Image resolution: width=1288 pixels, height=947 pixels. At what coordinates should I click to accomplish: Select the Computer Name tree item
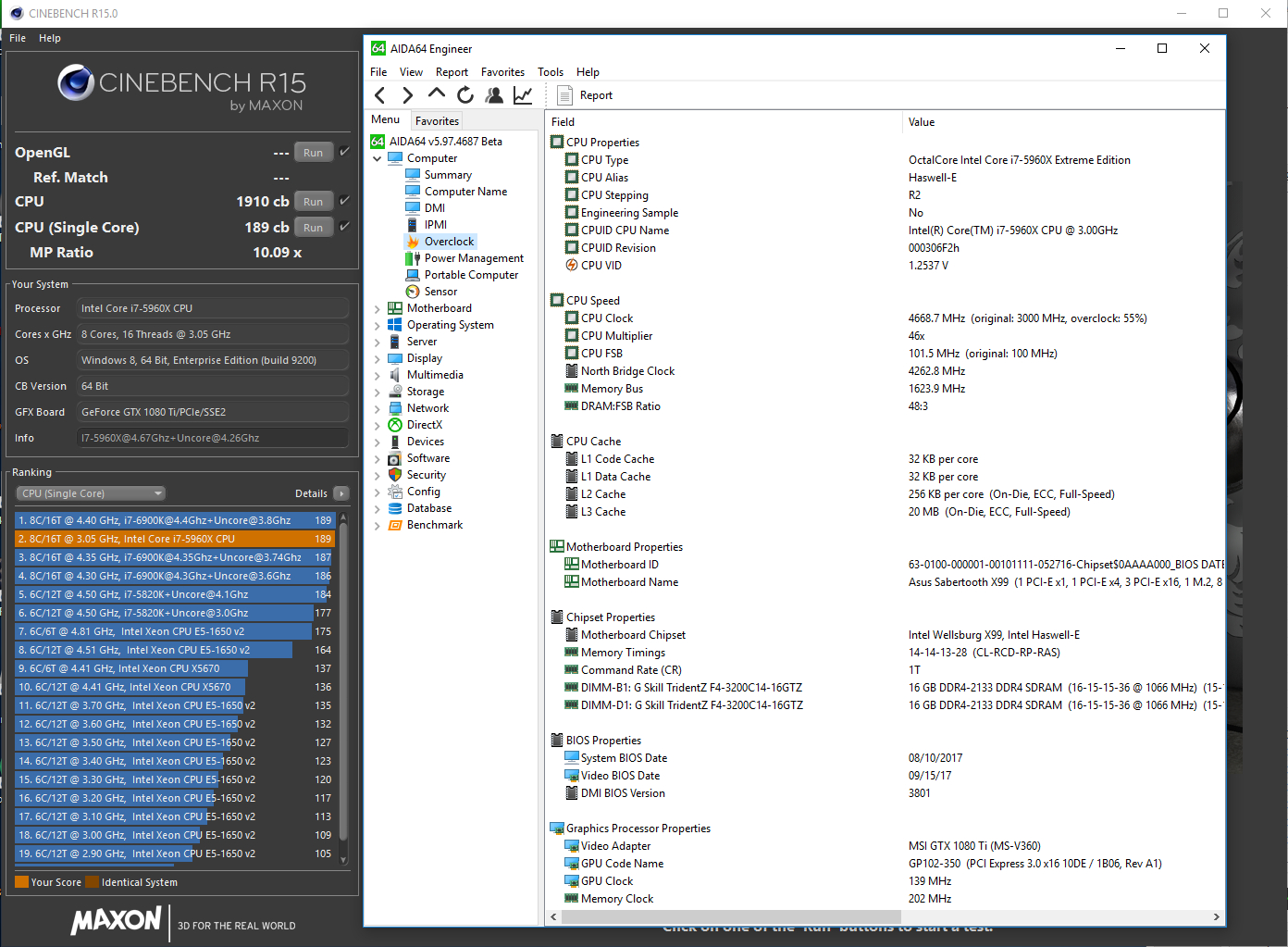coord(465,192)
